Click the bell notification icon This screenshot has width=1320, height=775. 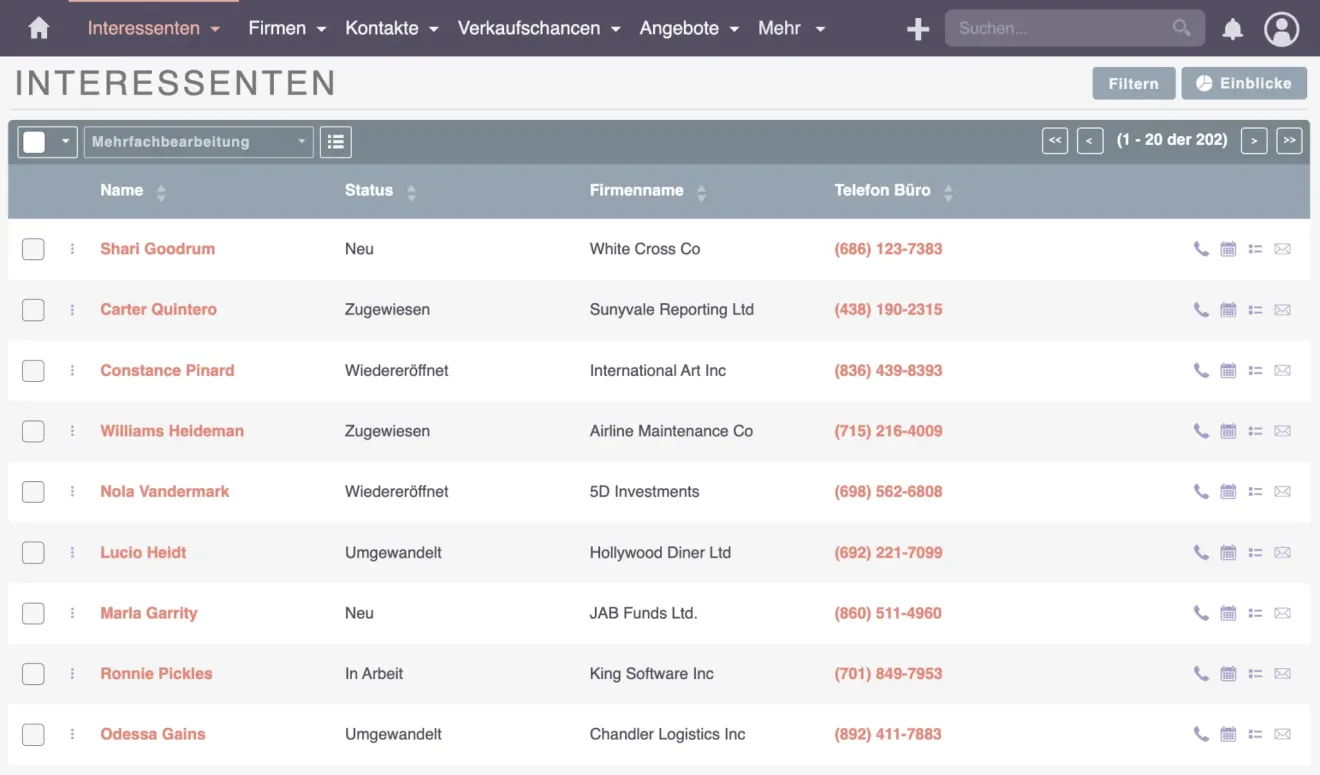(x=1232, y=29)
